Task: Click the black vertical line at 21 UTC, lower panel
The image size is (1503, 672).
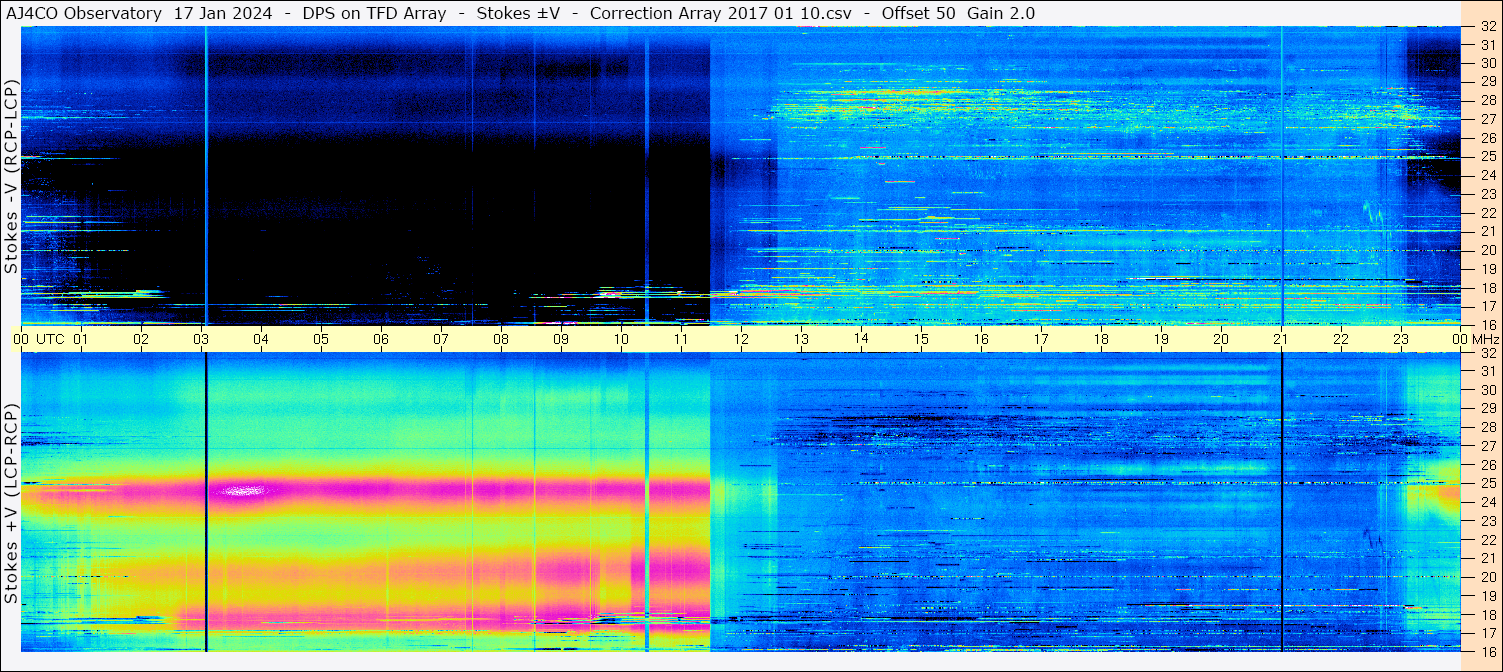Action: pyautogui.click(x=1282, y=502)
